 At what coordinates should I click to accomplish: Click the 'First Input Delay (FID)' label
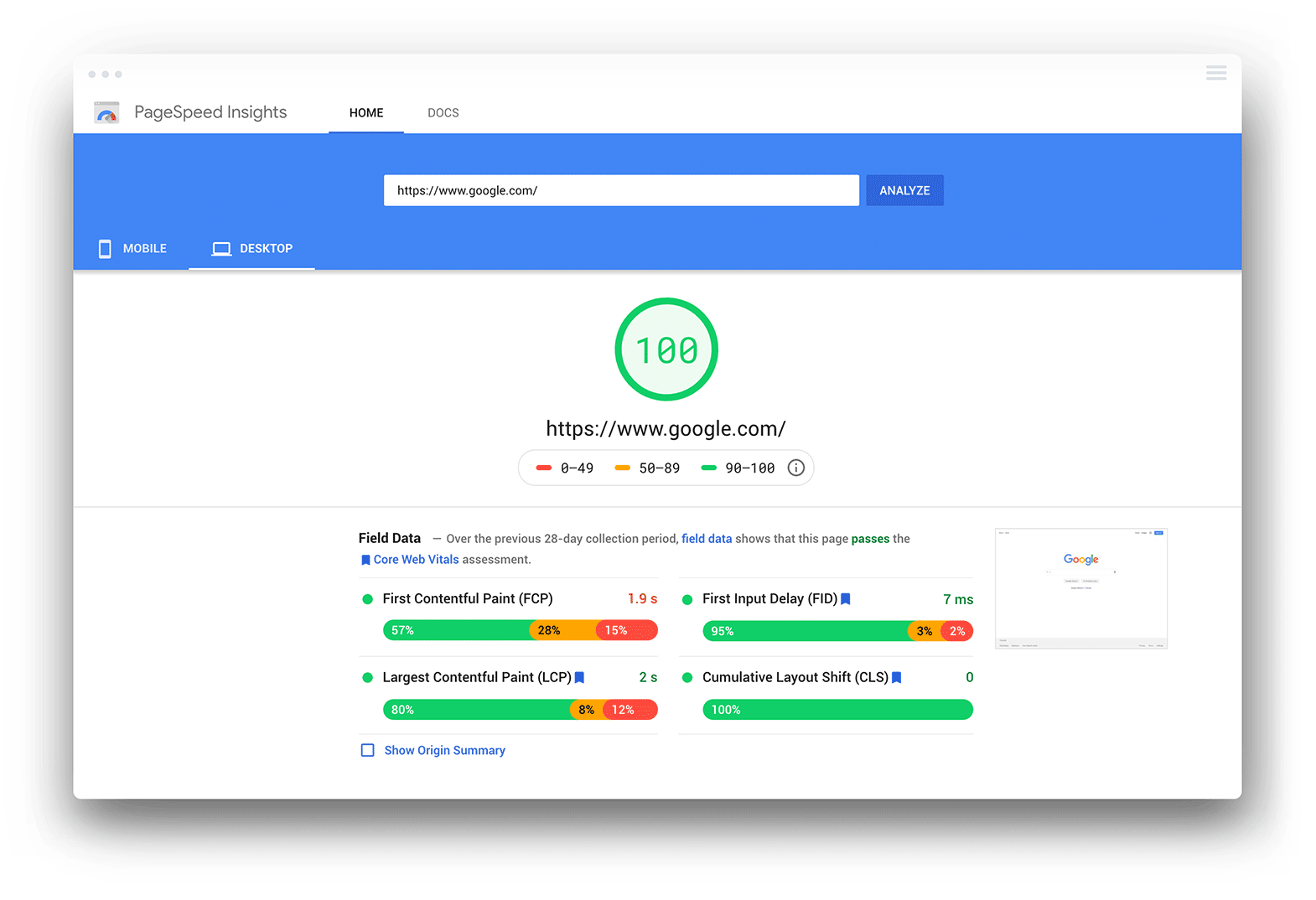pyautogui.click(x=769, y=598)
